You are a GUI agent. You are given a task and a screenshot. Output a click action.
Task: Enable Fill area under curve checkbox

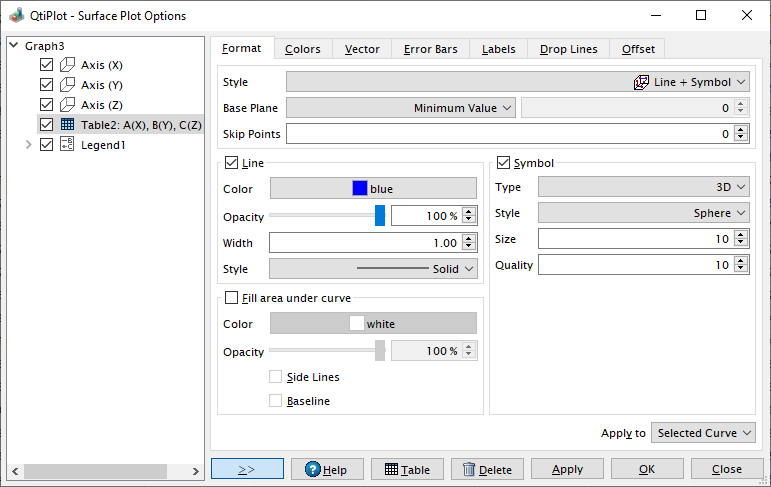[x=231, y=298]
